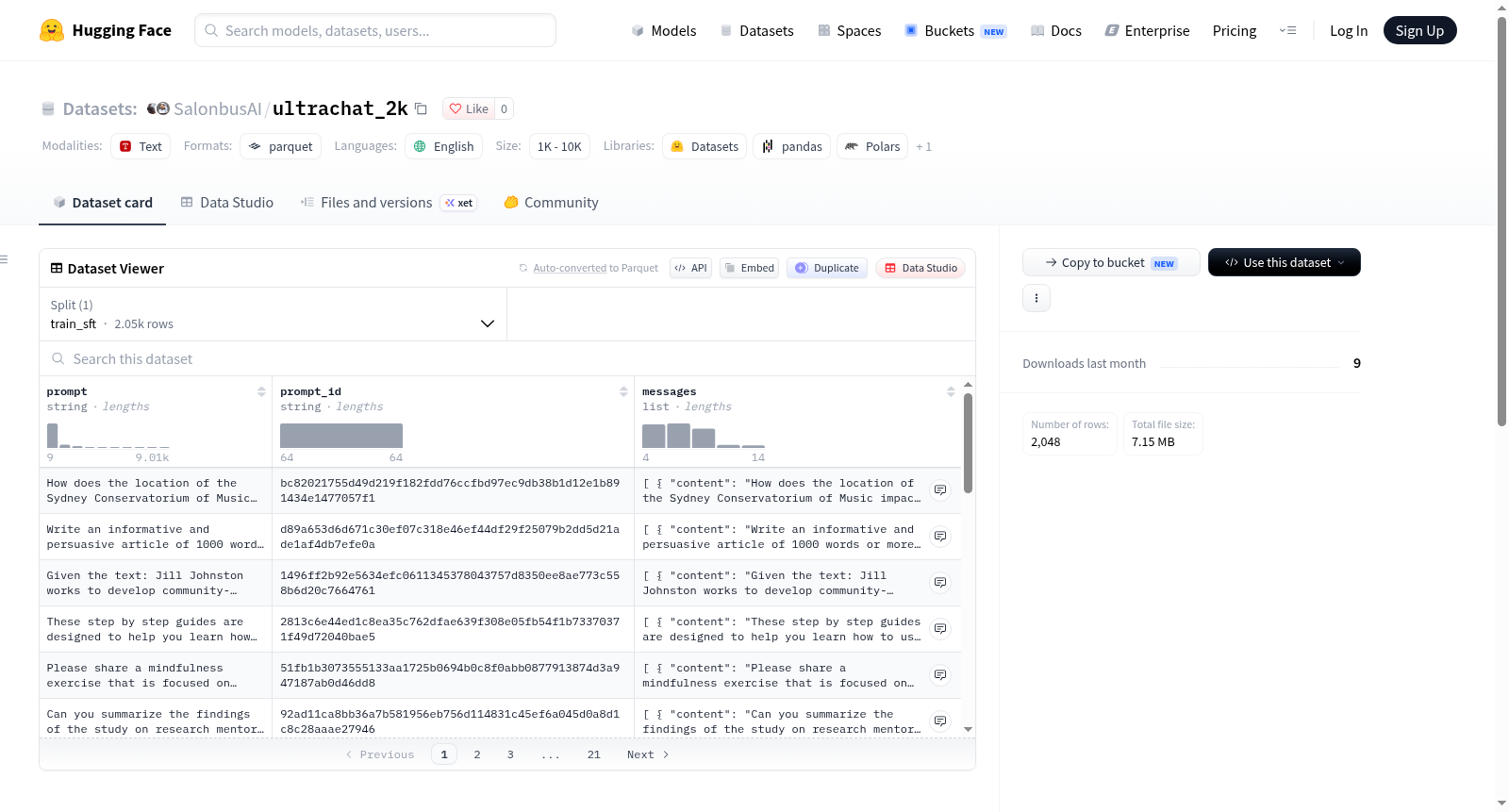This screenshot has width=1509, height=812.
Task: Filter by the parquet format tag
Action: [281, 146]
